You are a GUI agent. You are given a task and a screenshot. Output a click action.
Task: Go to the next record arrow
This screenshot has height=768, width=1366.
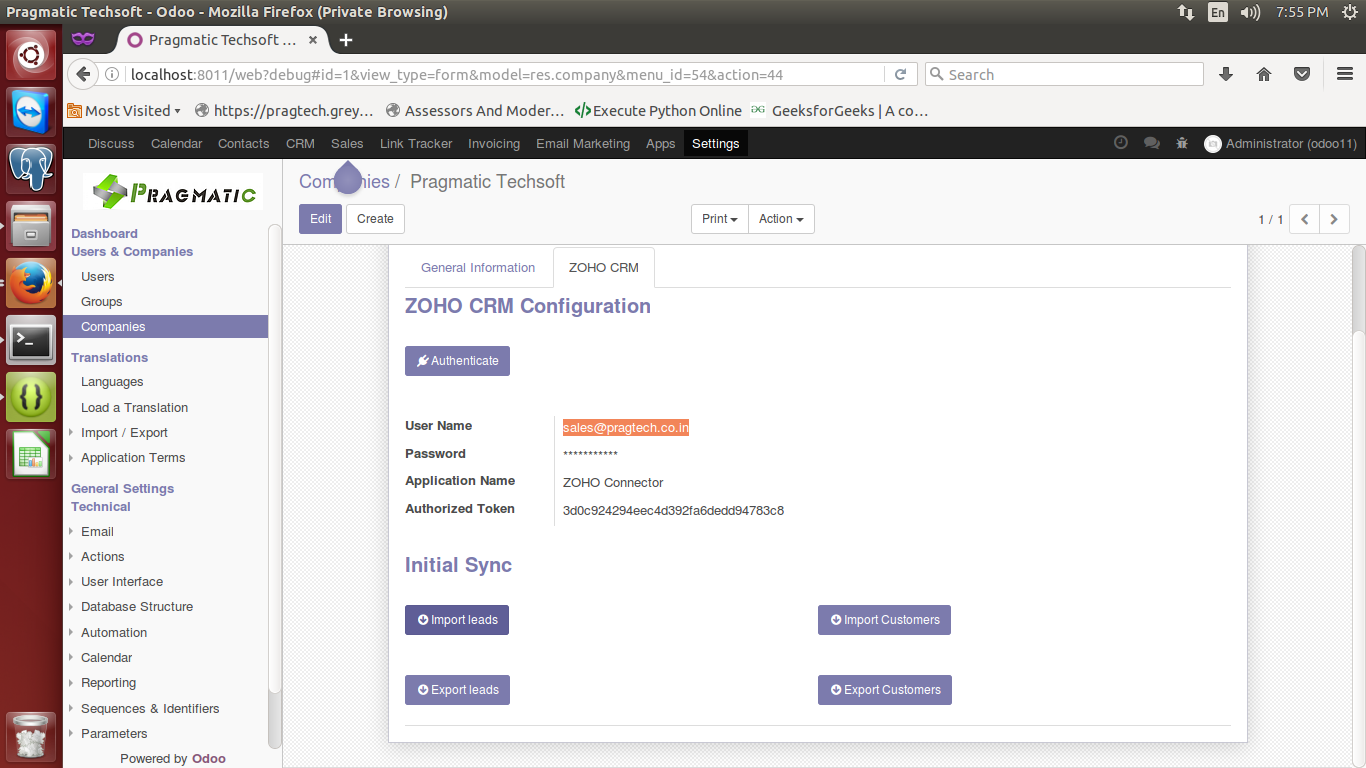pyautogui.click(x=1335, y=219)
